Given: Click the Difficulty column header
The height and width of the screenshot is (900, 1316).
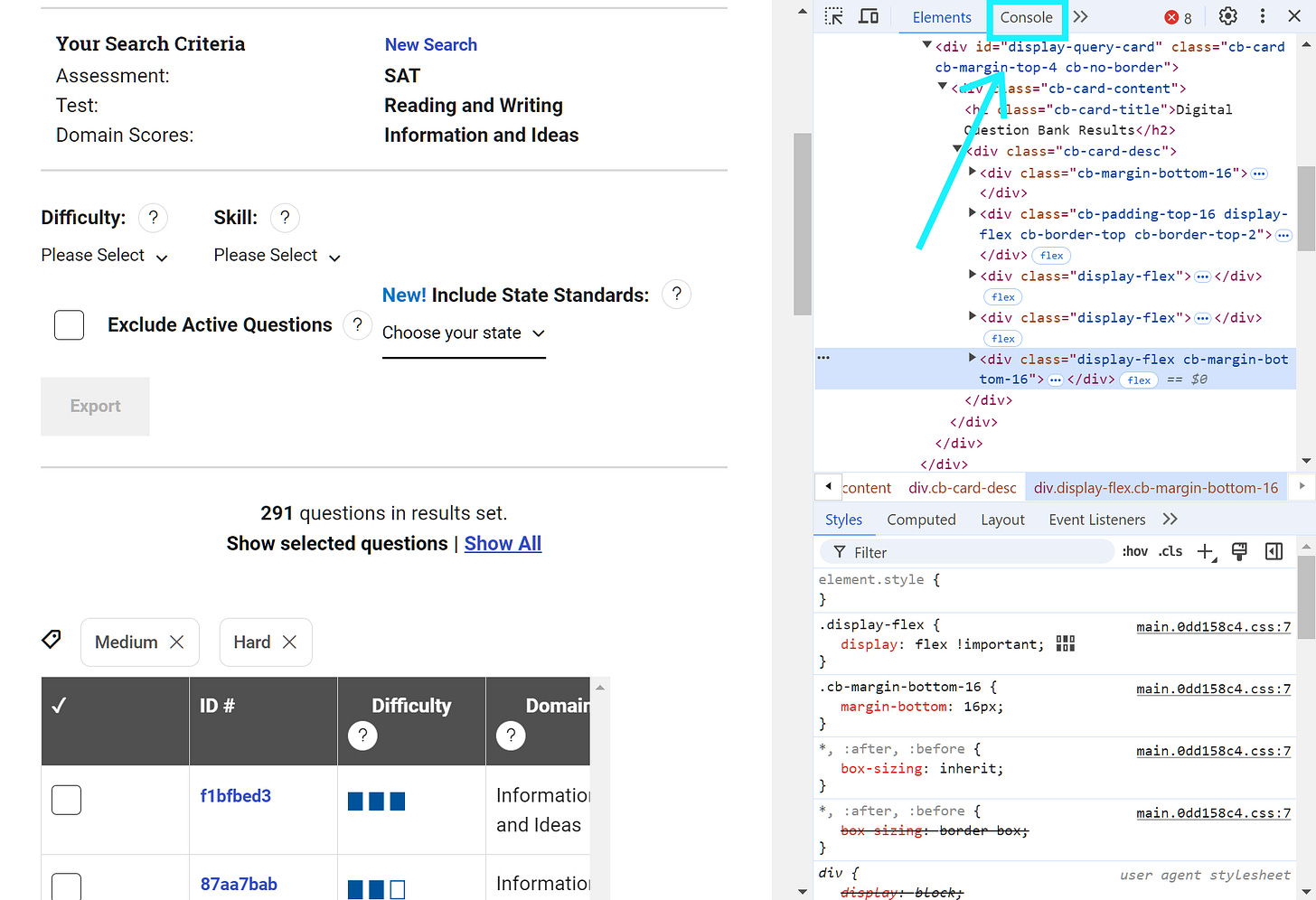Looking at the screenshot, I should [411, 721].
